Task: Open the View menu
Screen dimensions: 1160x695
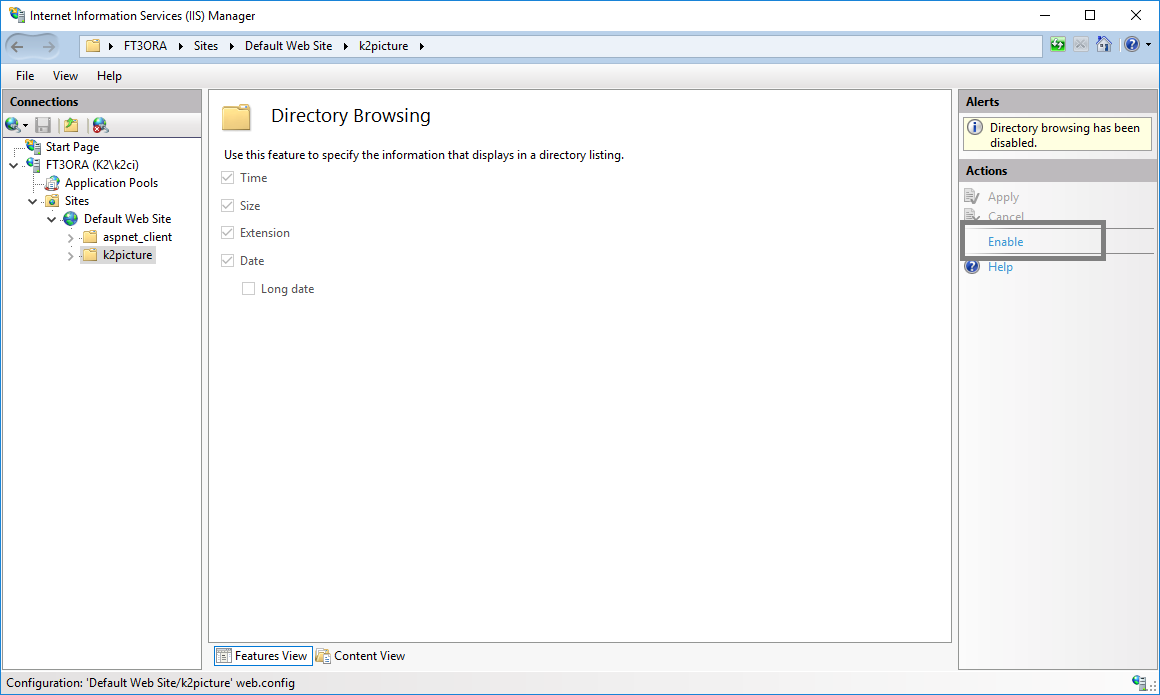Action: pyautogui.click(x=65, y=75)
